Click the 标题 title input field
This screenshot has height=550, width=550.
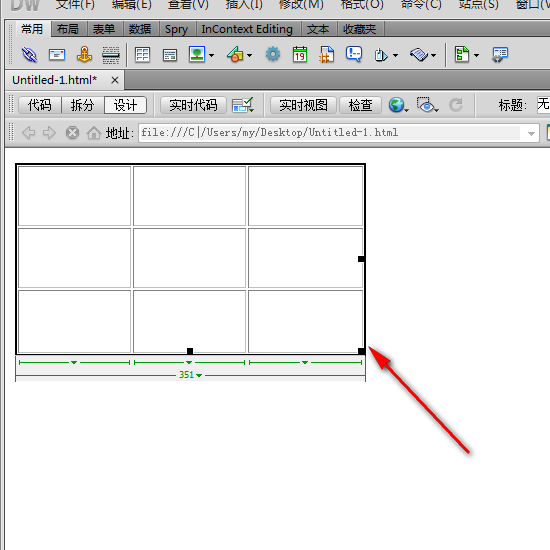543,105
